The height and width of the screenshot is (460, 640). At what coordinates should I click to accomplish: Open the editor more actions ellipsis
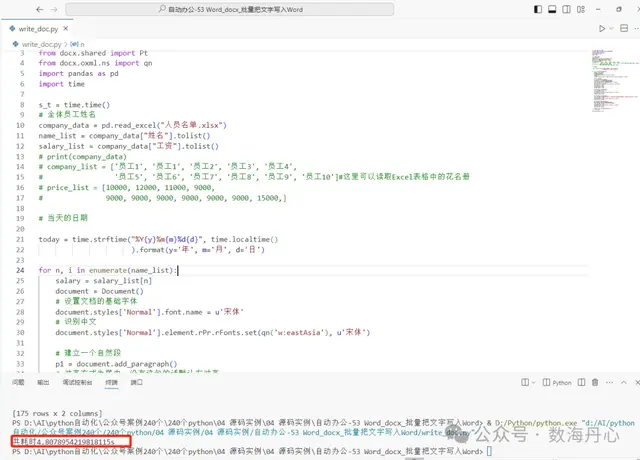click(636, 29)
